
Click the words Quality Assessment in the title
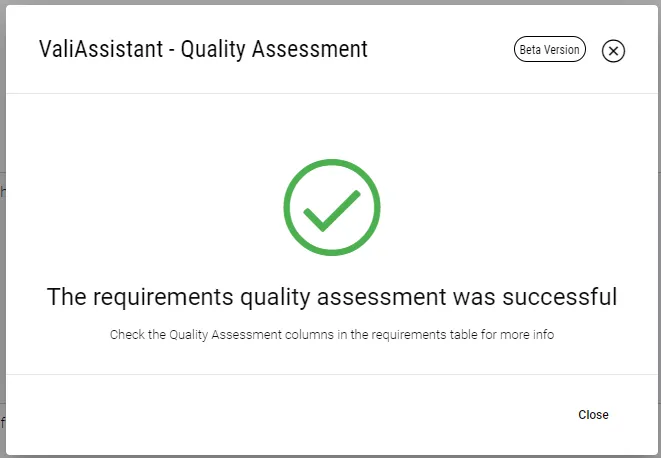274,49
